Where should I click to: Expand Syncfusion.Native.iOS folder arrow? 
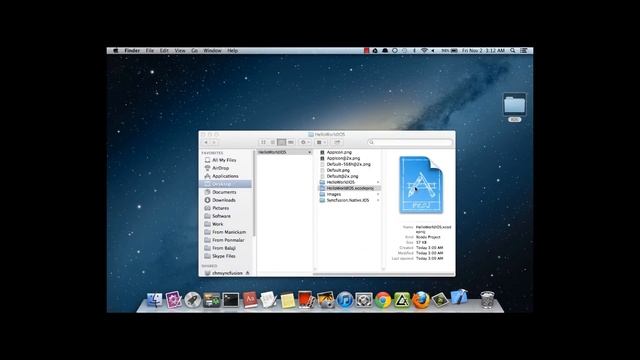378,200
